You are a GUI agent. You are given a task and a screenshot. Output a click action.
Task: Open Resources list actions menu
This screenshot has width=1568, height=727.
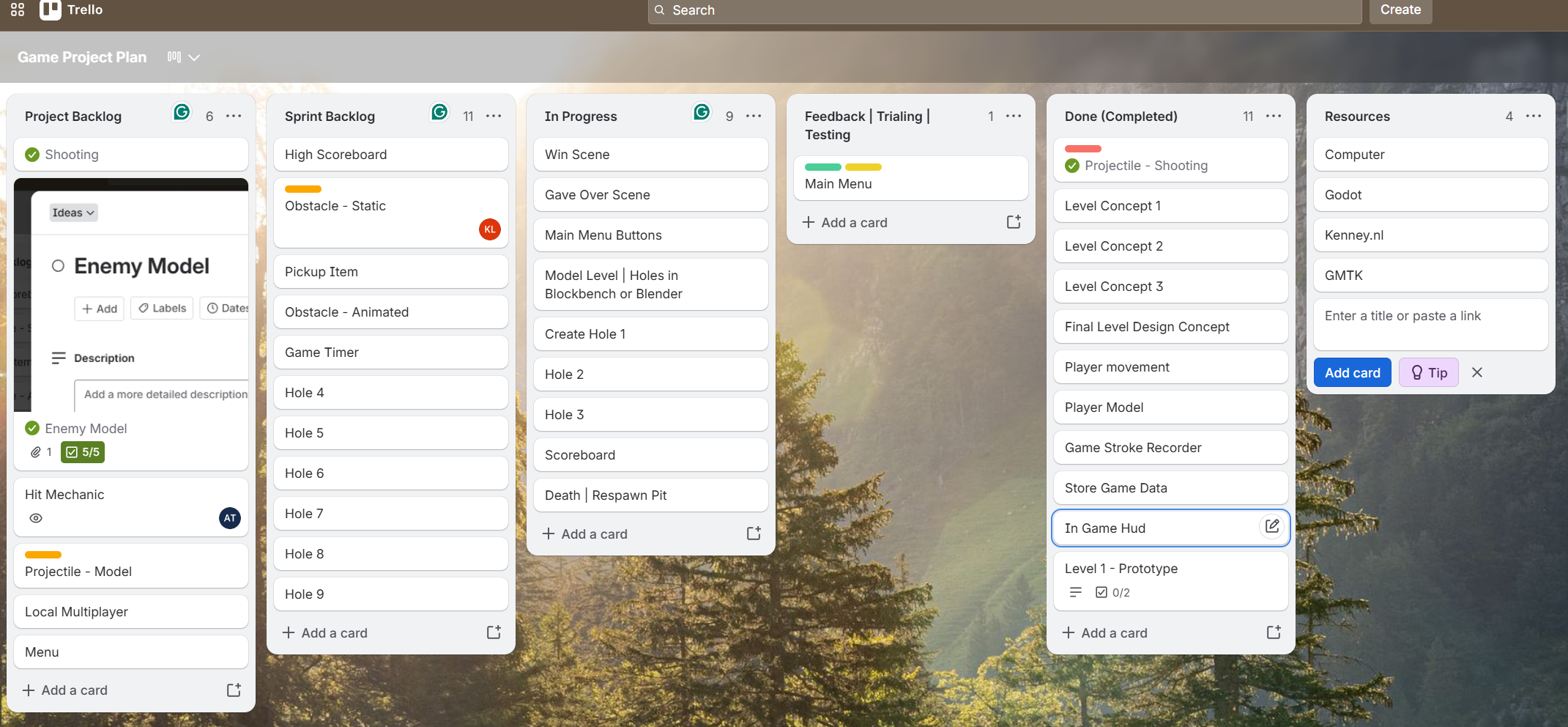pos(1534,116)
